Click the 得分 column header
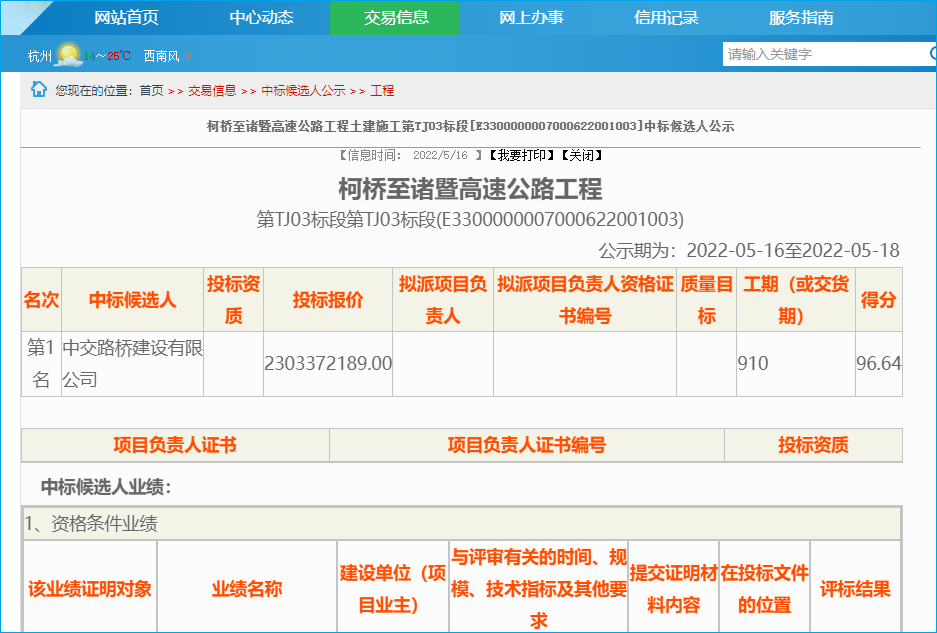The image size is (937, 633). [x=878, y=300]
